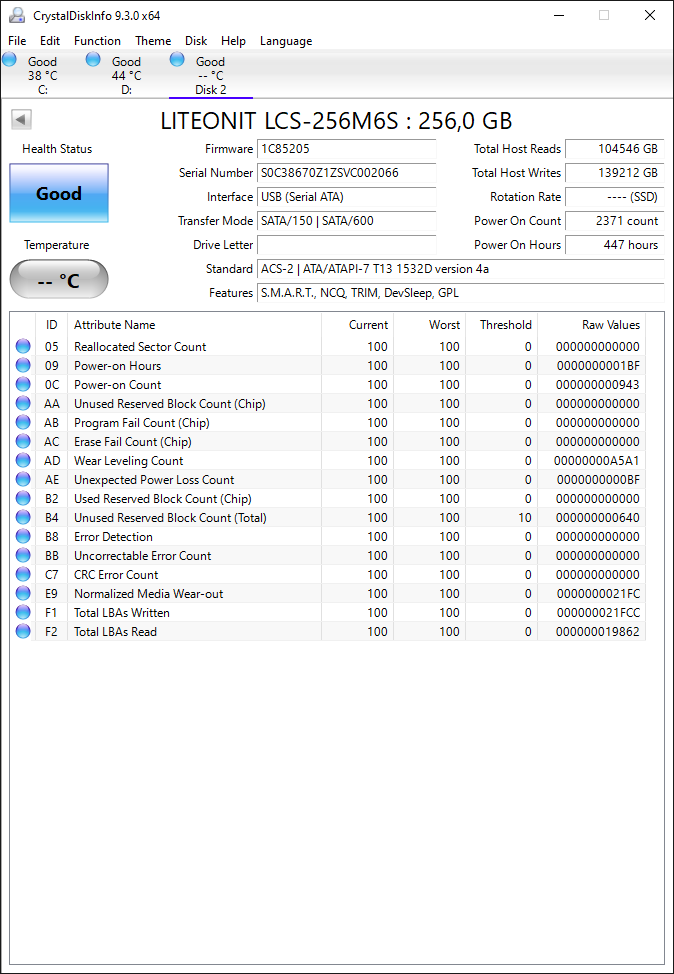Click the ID column header
This screenshot has width=674, height=974.
coord(52,325)
